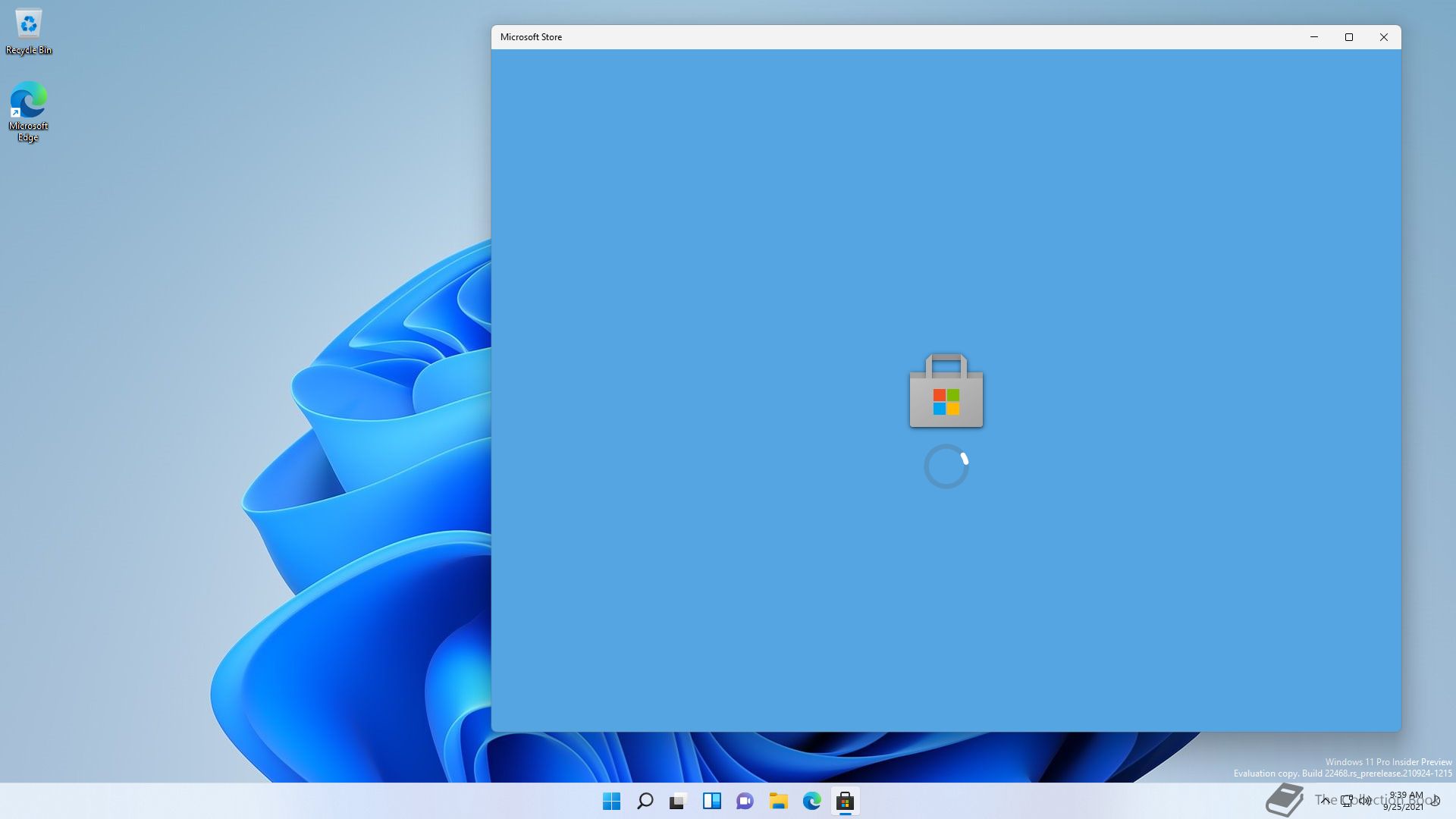This screenshot has height=819, width=1456.
Task: Open Task View on taskbar
Action: click(x=678, y=801)
